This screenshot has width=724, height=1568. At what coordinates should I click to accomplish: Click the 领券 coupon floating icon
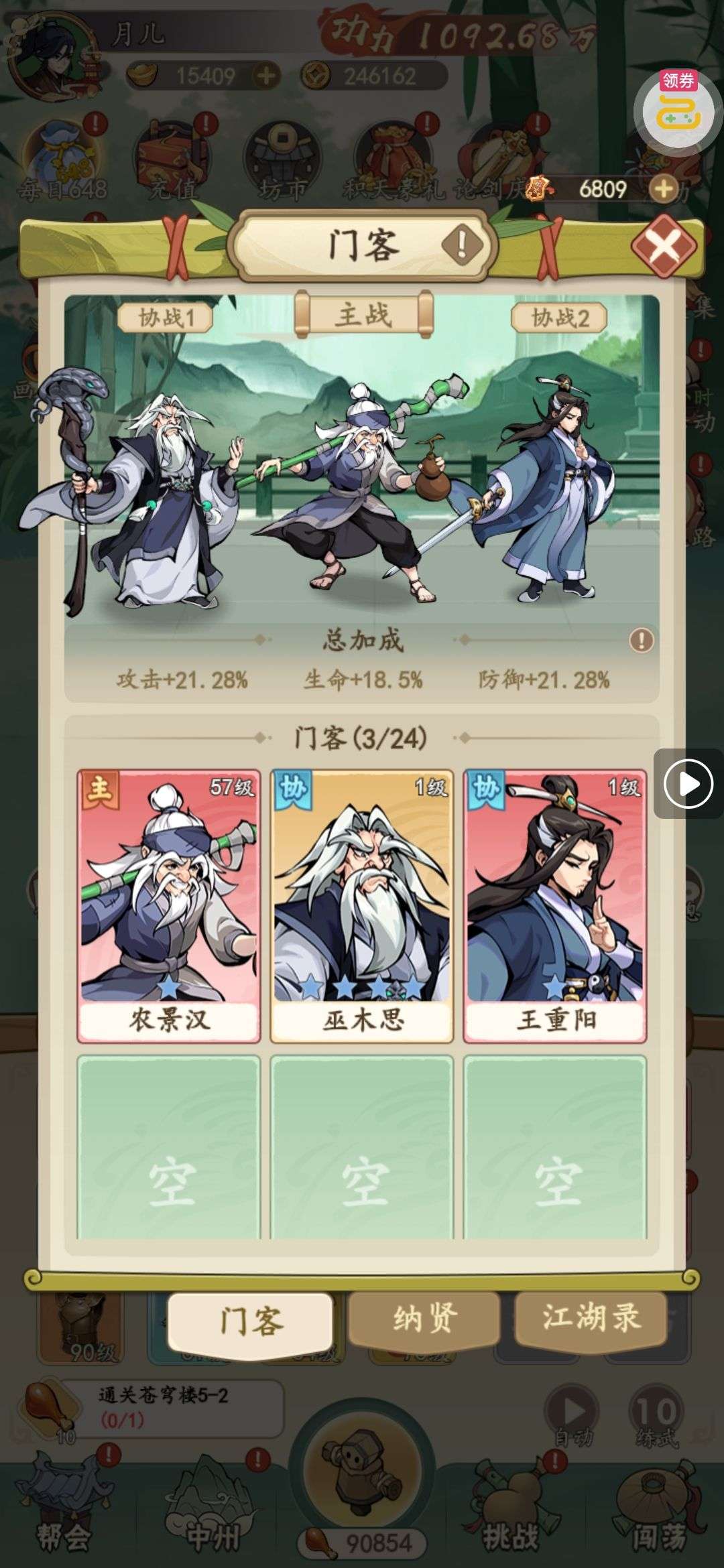coord(678,107)
